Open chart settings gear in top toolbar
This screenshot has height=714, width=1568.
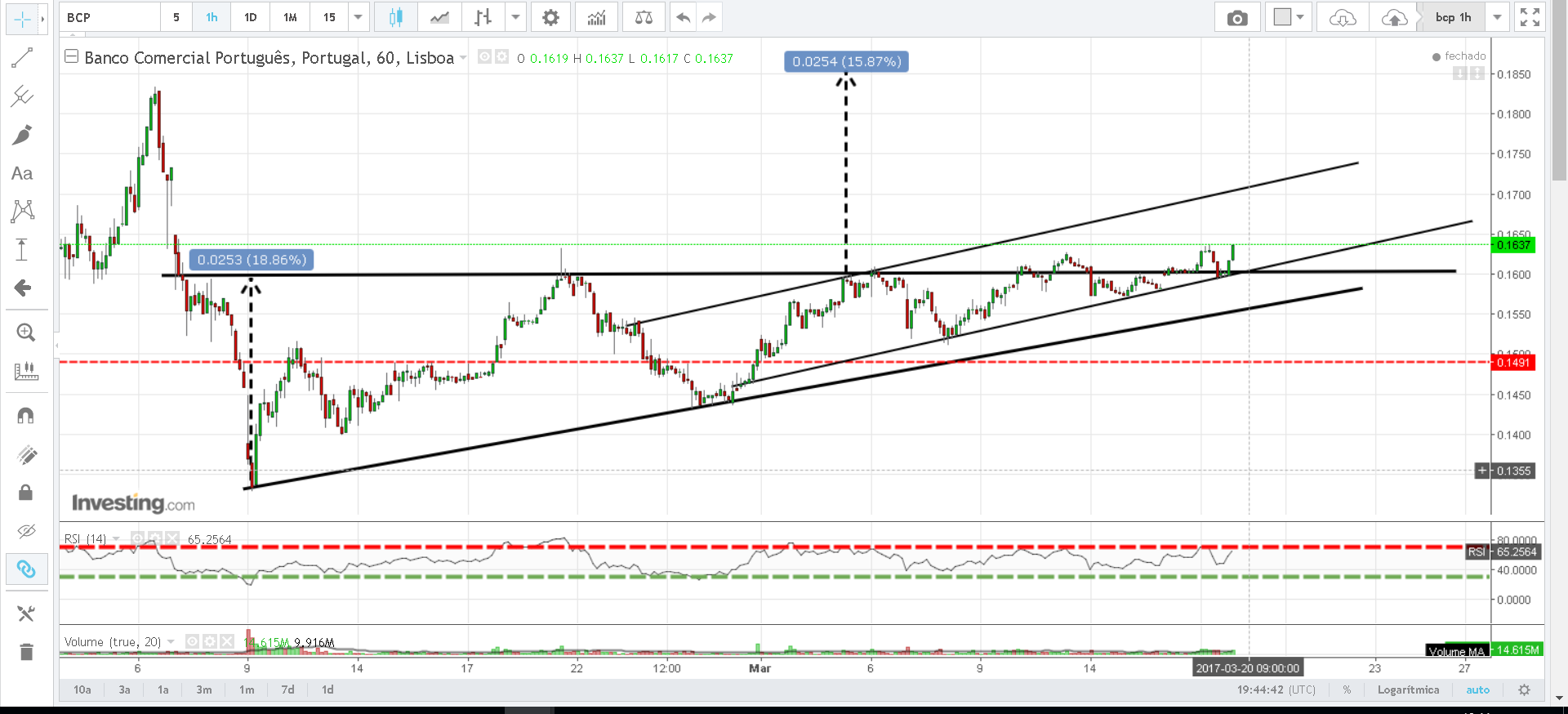pyautogui.click(x=551, y=17)
